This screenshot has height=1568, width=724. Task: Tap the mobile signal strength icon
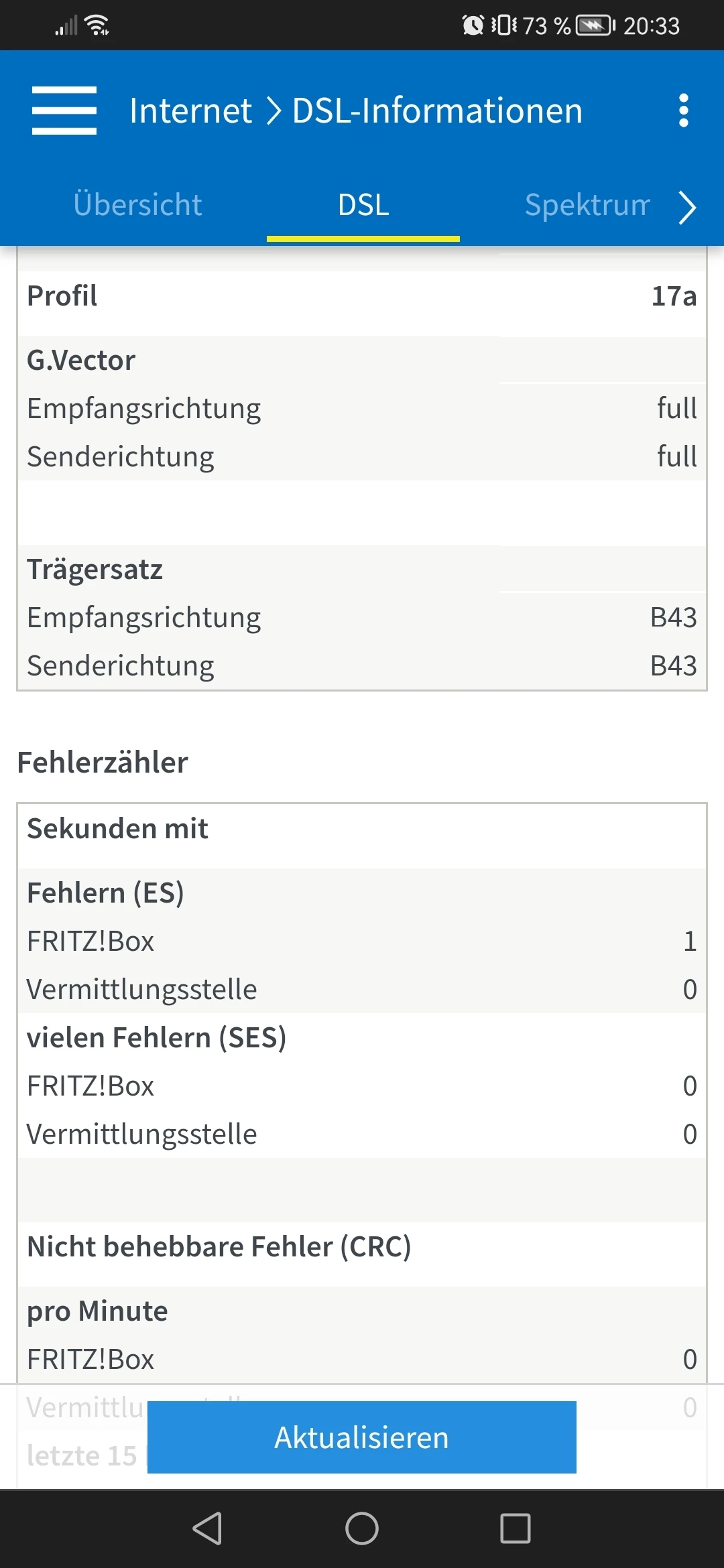[66, 26]
